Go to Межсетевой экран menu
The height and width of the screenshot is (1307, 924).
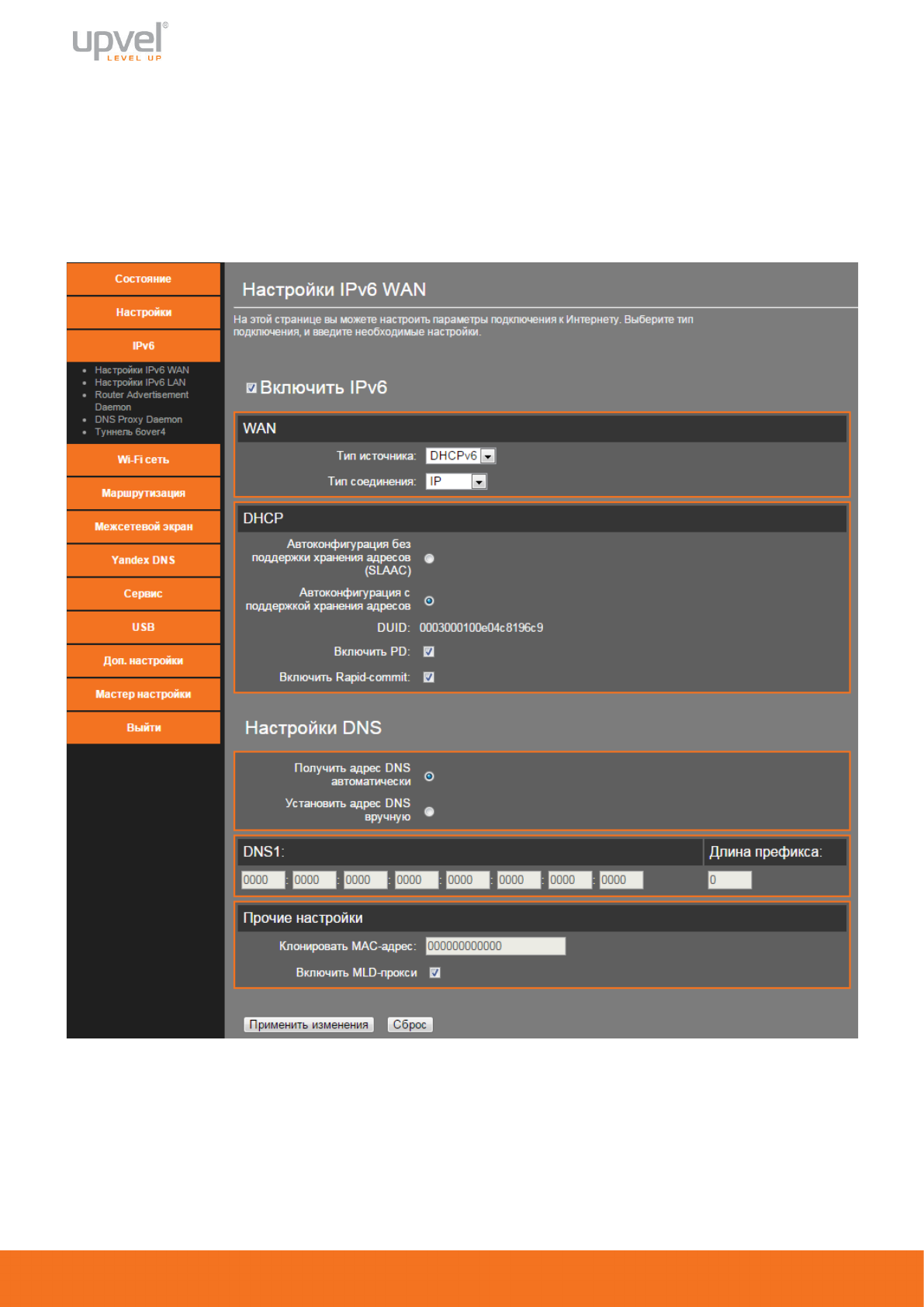click(x=144, y=527)
